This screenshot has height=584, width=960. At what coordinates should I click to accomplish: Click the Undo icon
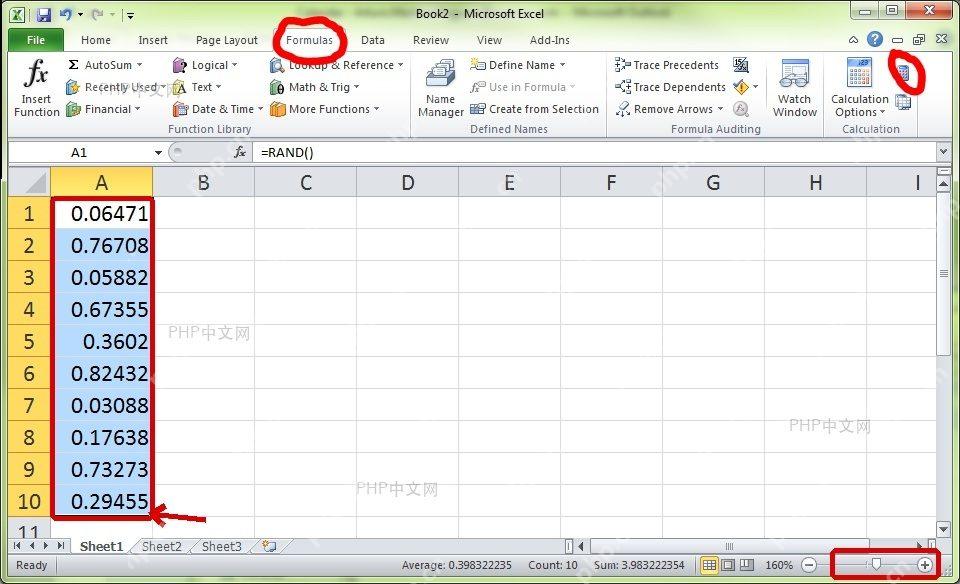(66, 14)
